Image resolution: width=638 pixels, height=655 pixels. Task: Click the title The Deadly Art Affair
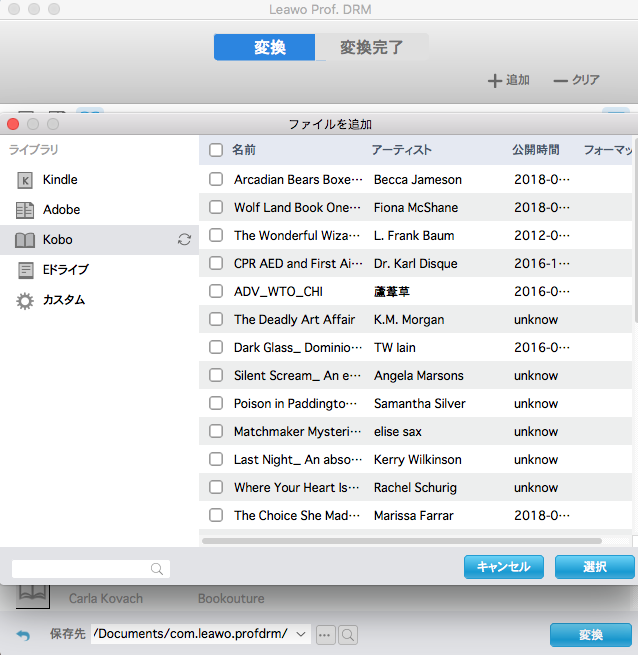click(x=295, y=320)
